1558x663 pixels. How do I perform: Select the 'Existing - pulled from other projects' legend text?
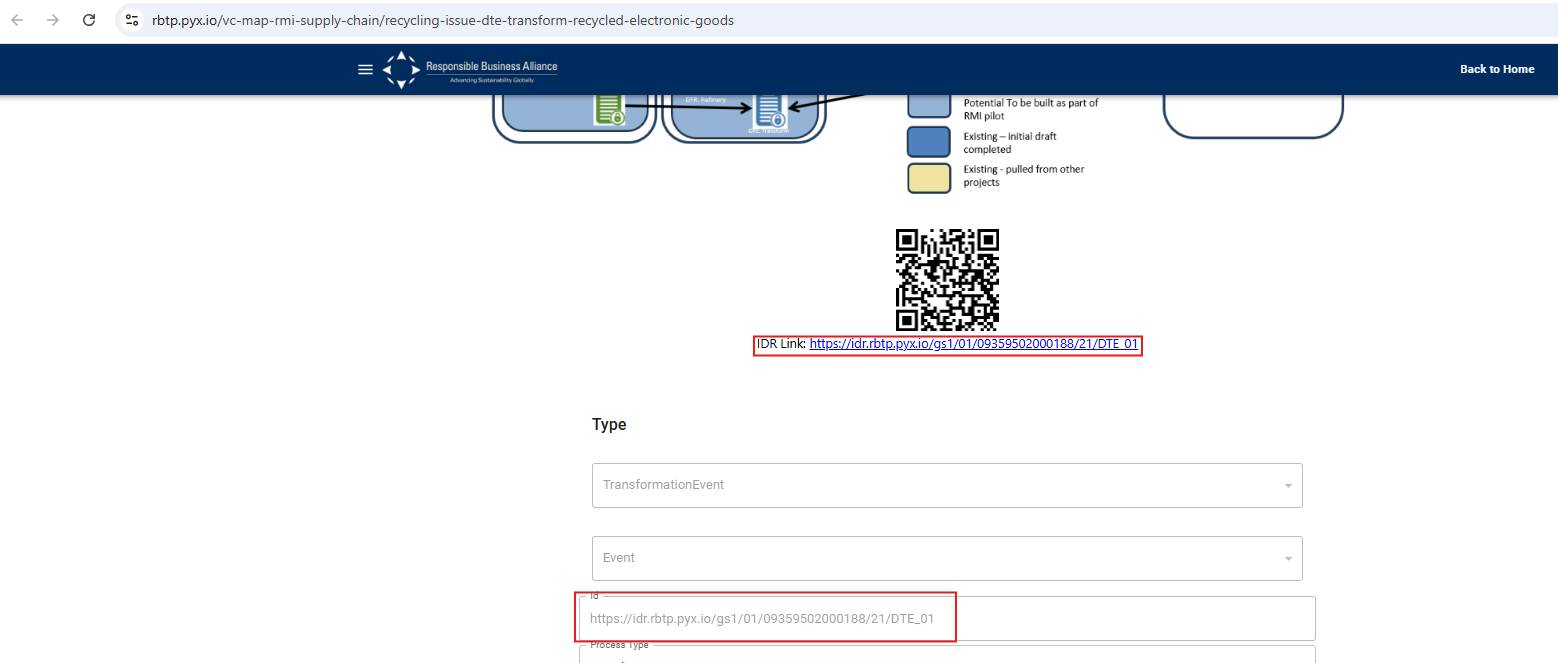pyautogui.click(x=1024, y=176)
